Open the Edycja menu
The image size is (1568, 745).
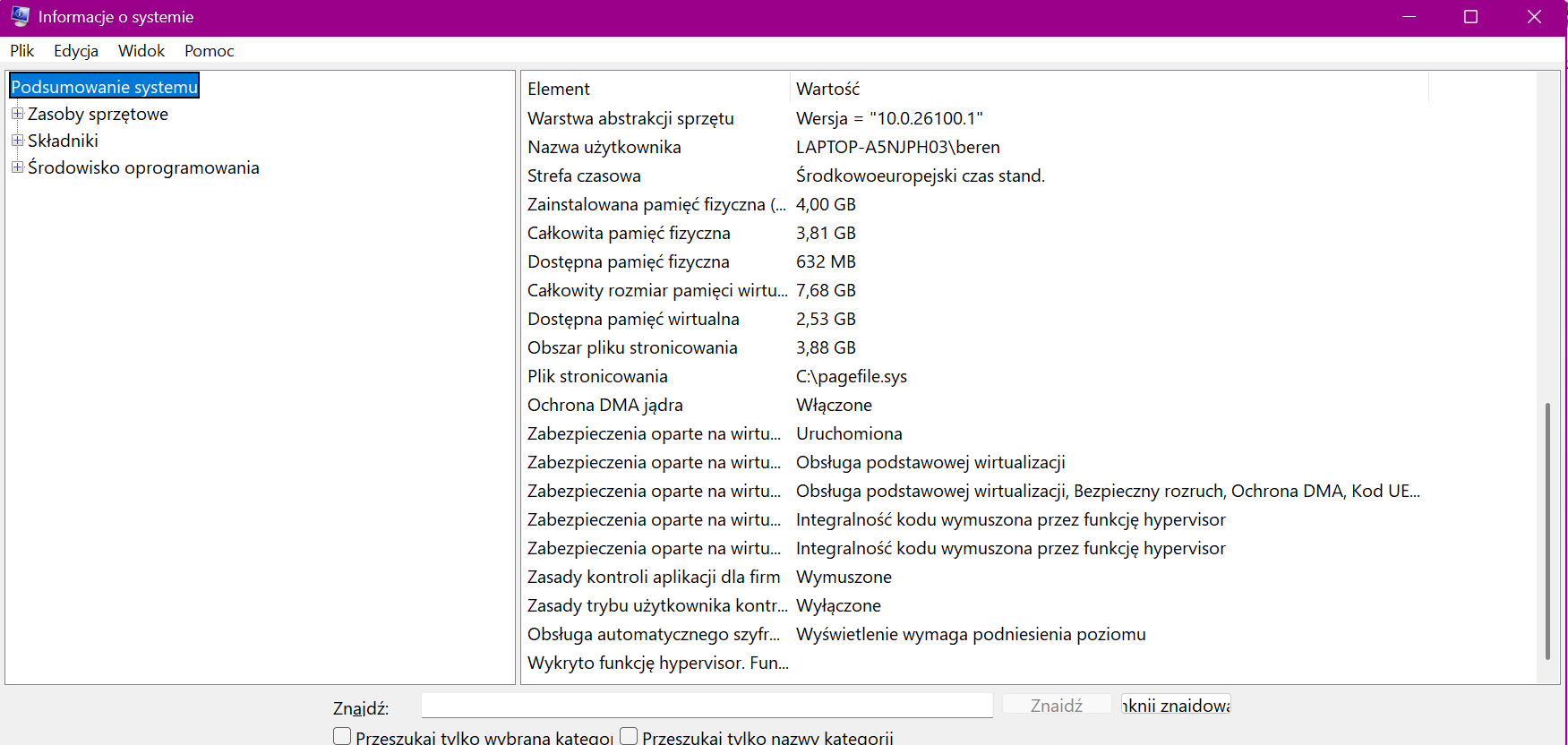pos(76,51)
